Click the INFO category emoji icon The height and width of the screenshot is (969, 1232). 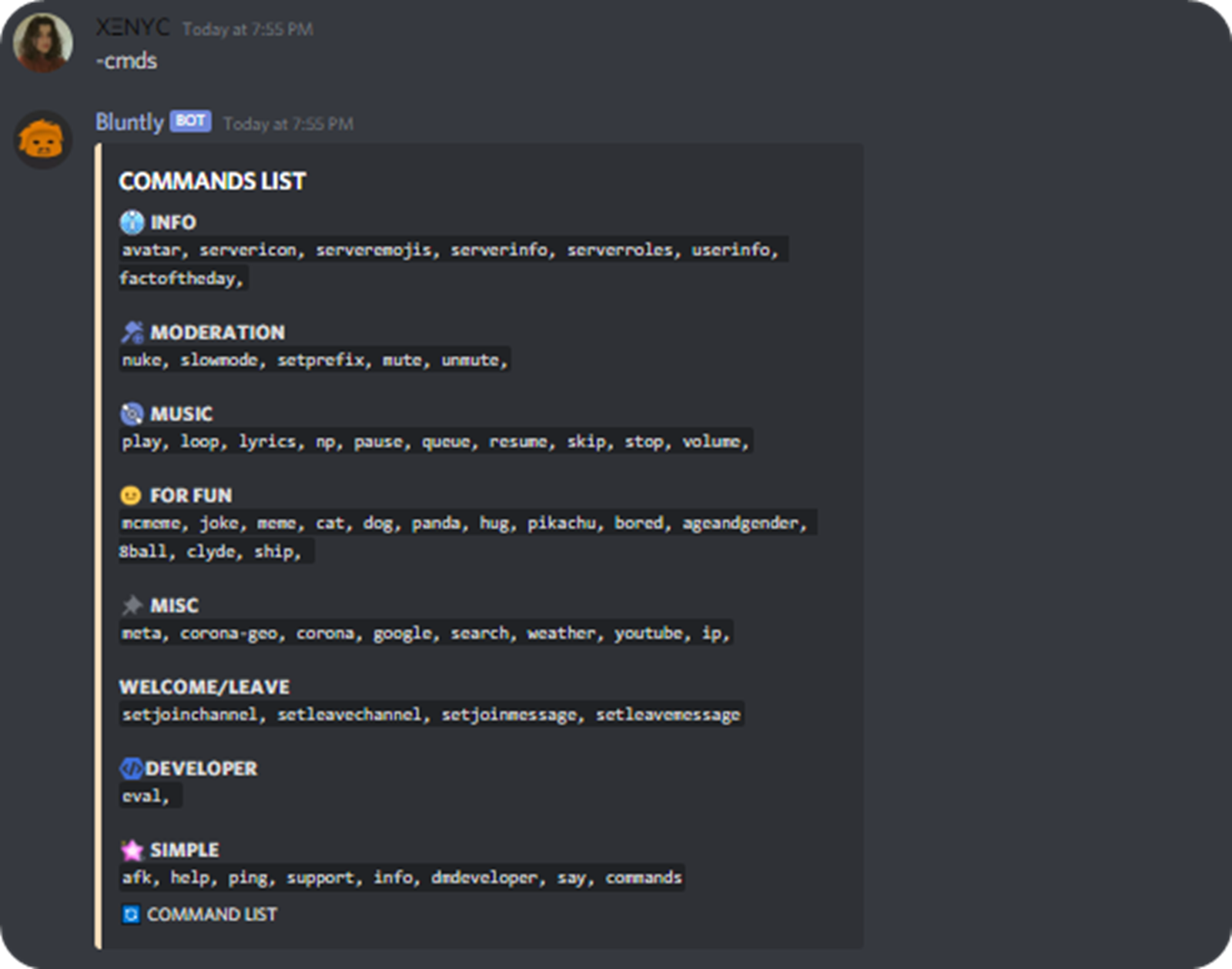132,222
